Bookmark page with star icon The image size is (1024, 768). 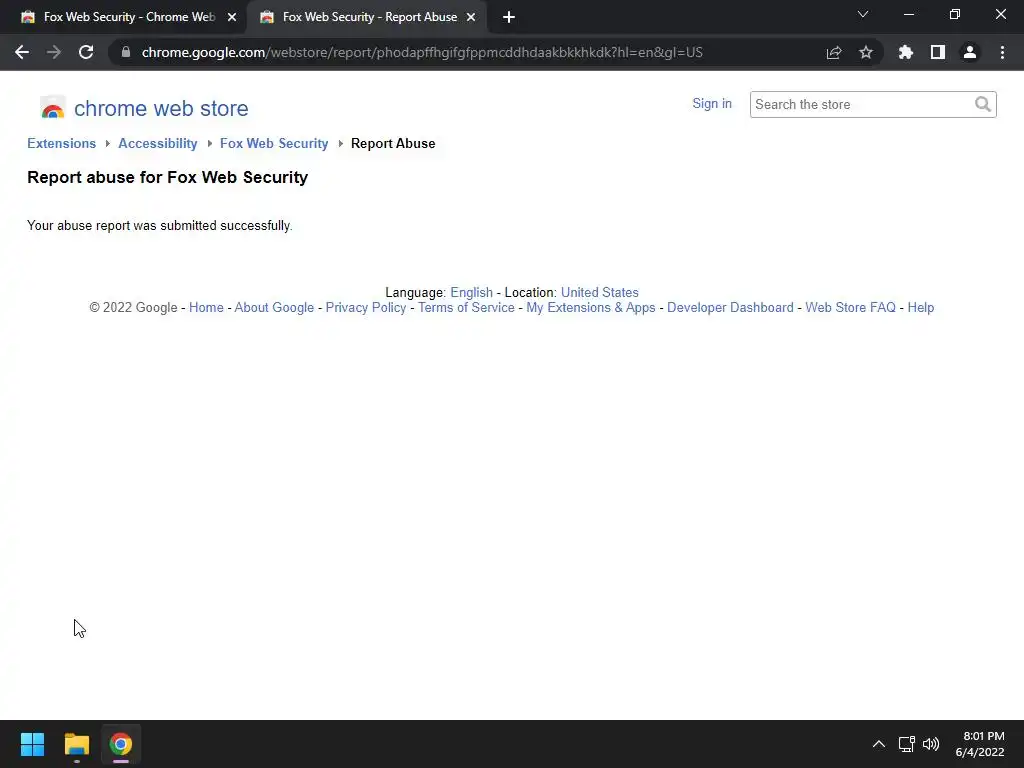[866, 52]
